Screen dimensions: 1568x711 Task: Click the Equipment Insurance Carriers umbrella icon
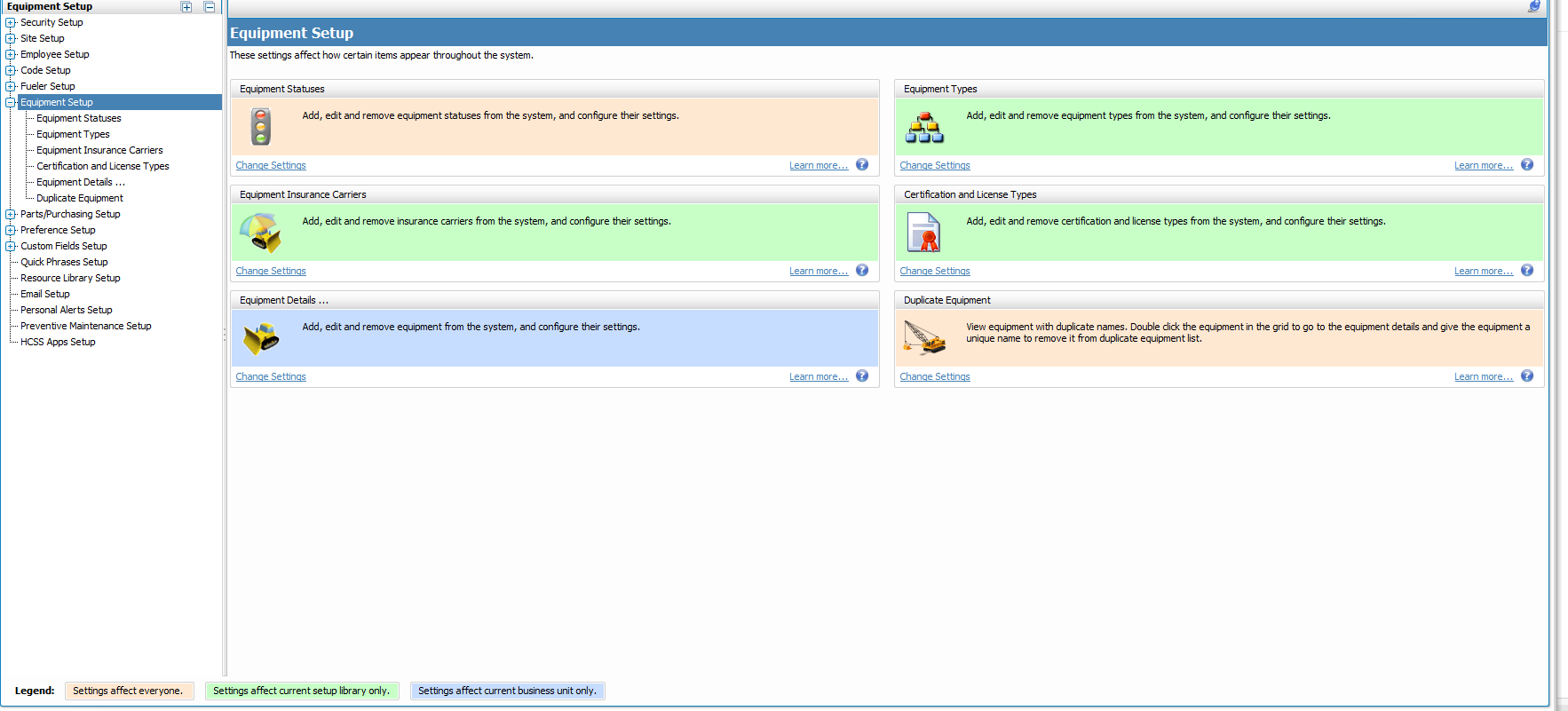pyautogui.click(x=260, y=233)
